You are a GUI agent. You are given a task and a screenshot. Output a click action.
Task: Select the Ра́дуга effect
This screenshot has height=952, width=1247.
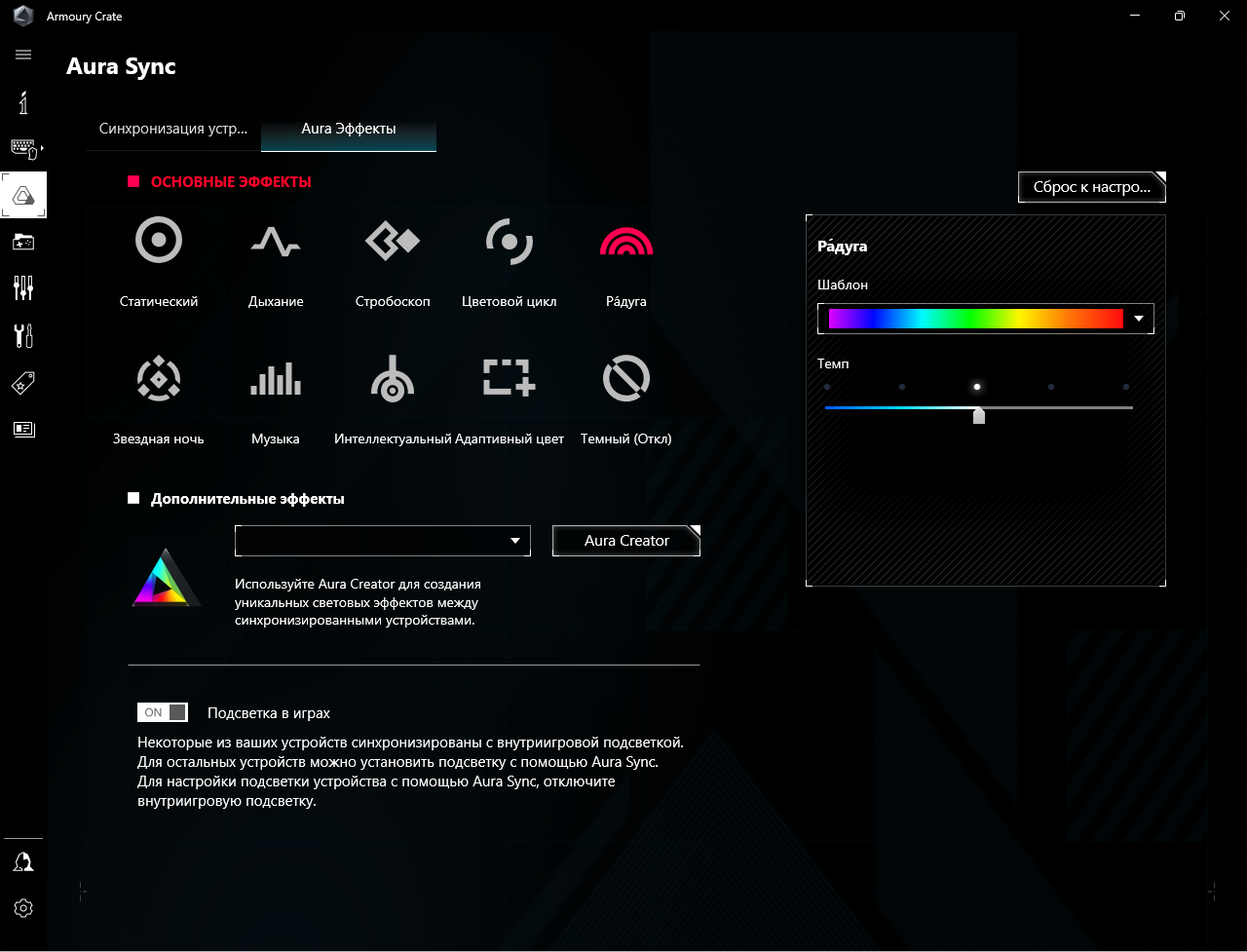(626, 241)
